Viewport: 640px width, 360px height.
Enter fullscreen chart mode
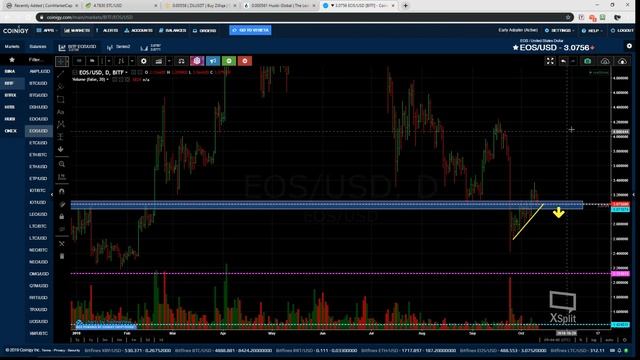(x=550, y=61)
